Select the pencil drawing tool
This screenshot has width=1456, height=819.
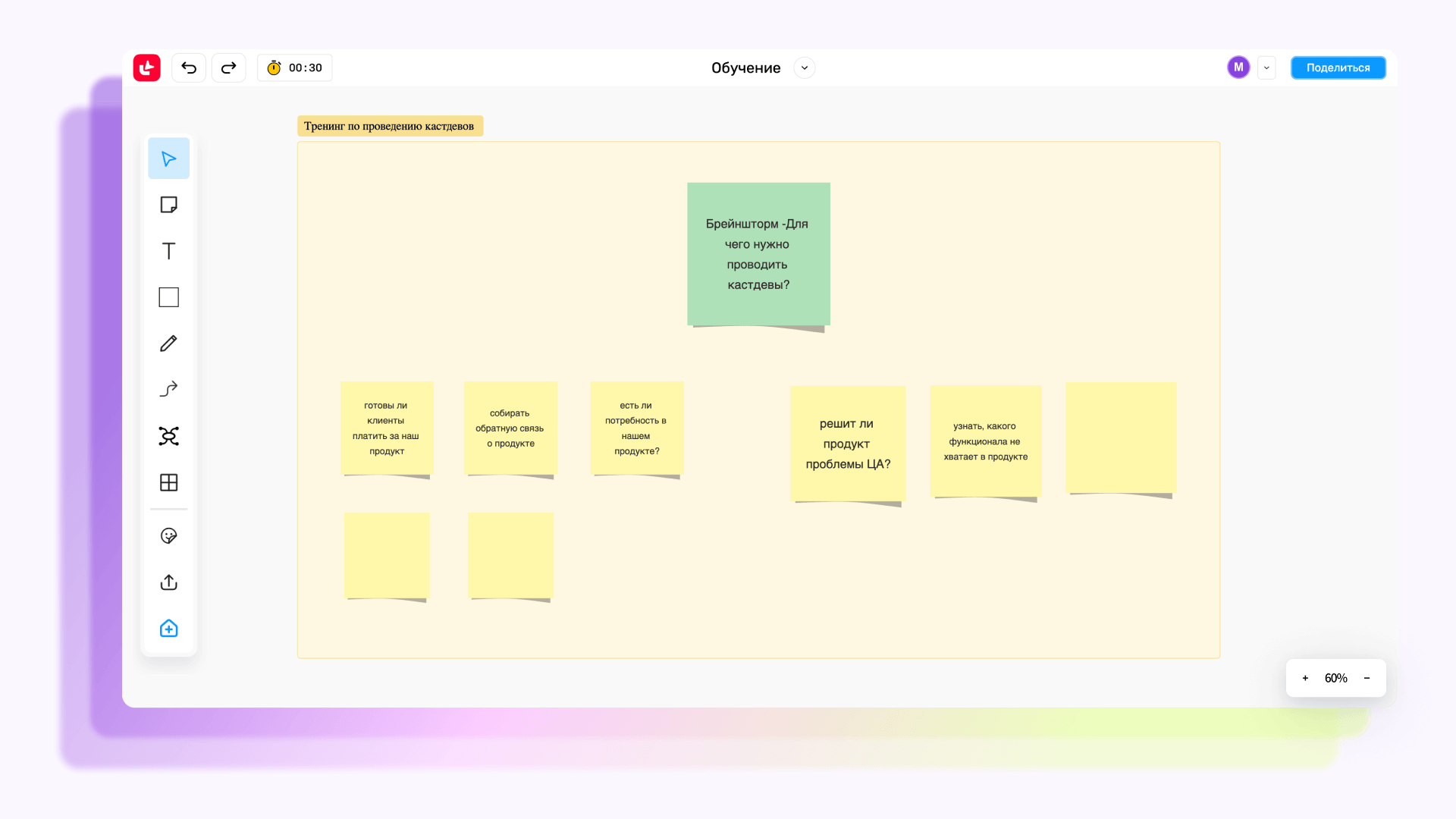pyautogui.click(x=168, y=344)
